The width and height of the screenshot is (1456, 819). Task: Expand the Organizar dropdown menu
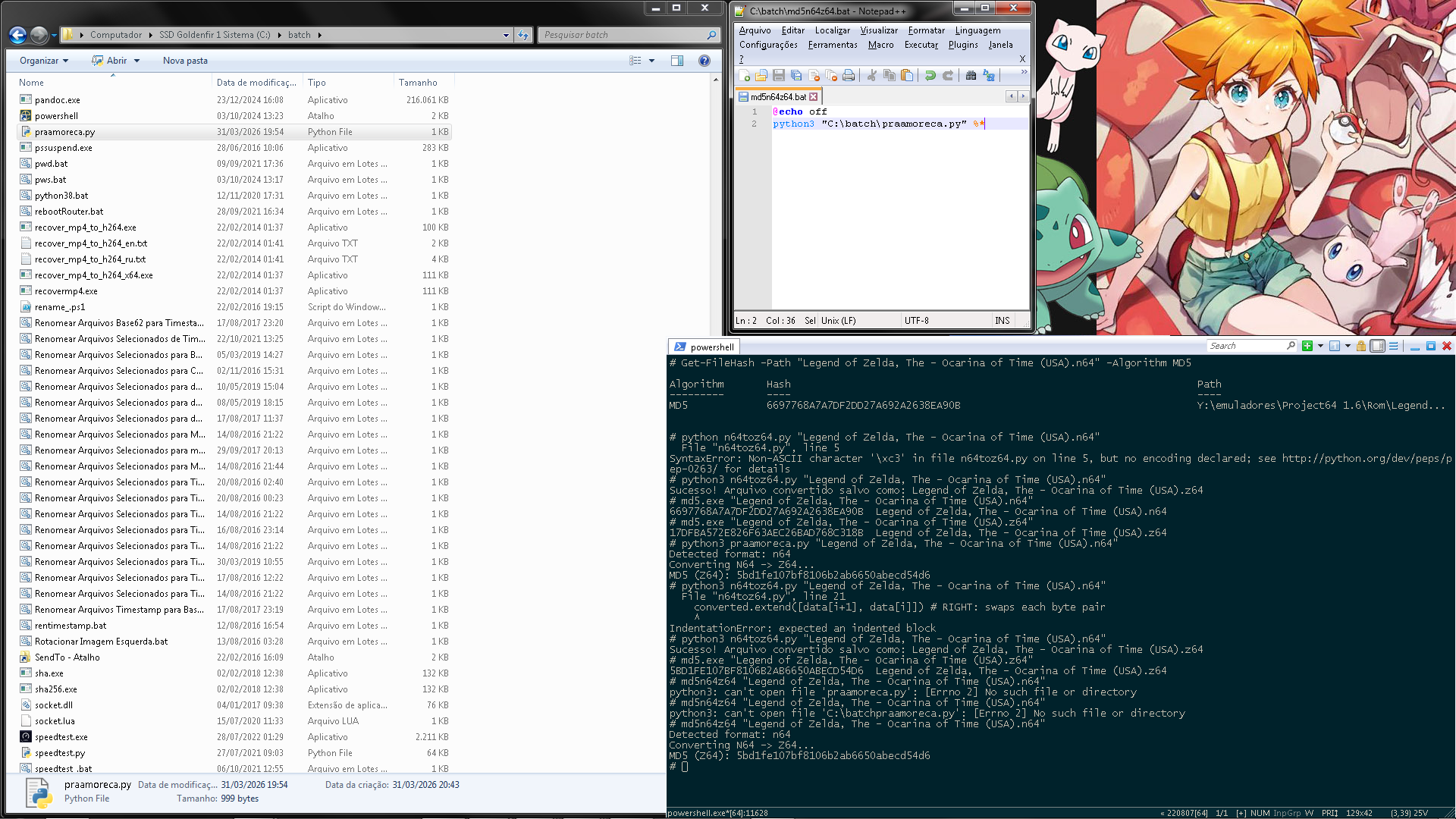(44, 61)
